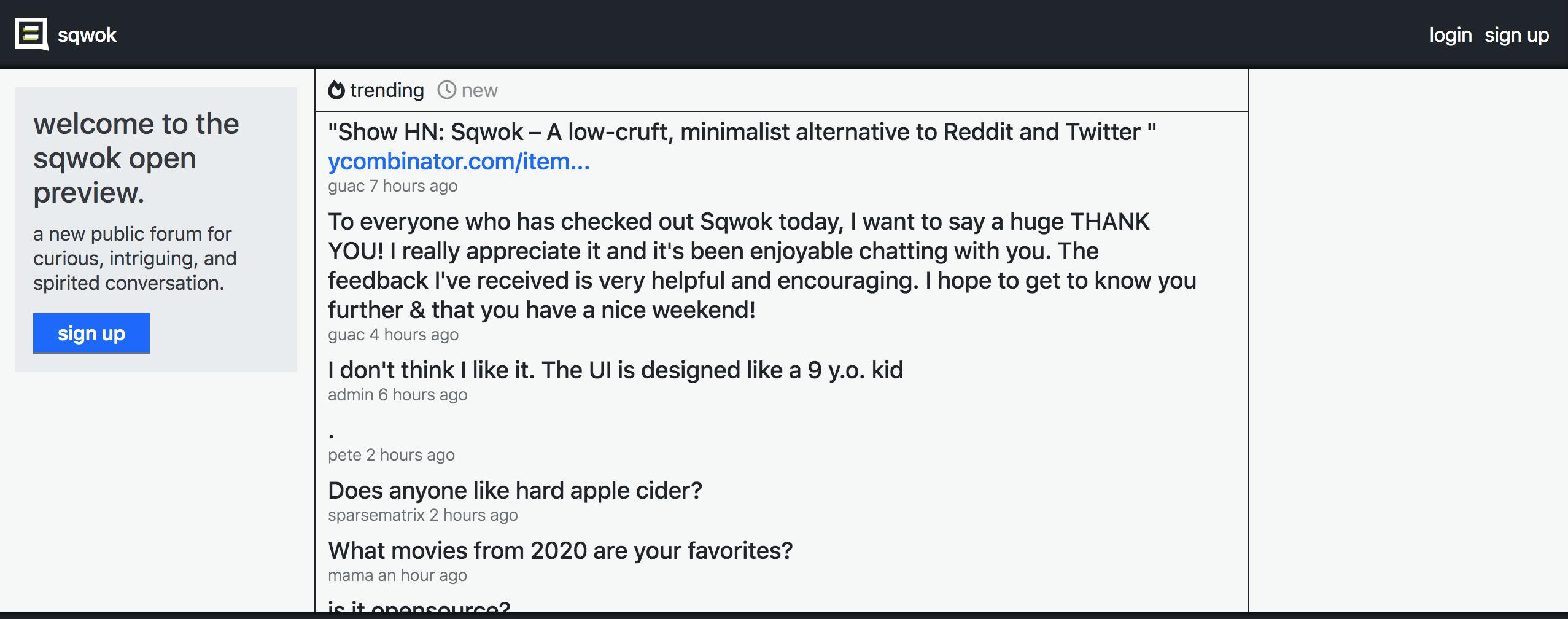Click the sqwok logo icon
Screen dimensions: 1568x619
click(x=32, y=34)
